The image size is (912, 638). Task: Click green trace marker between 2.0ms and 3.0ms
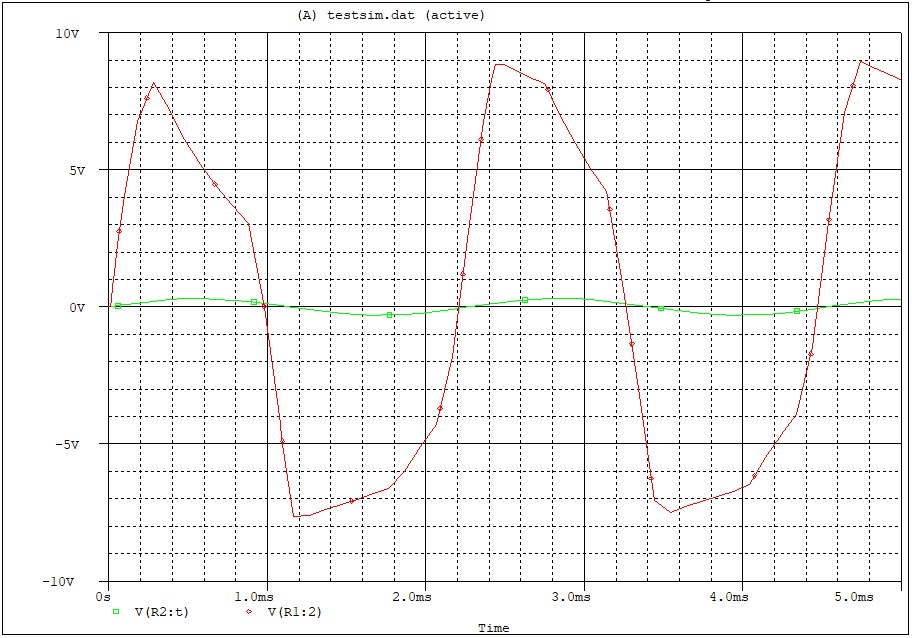pyautogui.click(x=524, y=300)
